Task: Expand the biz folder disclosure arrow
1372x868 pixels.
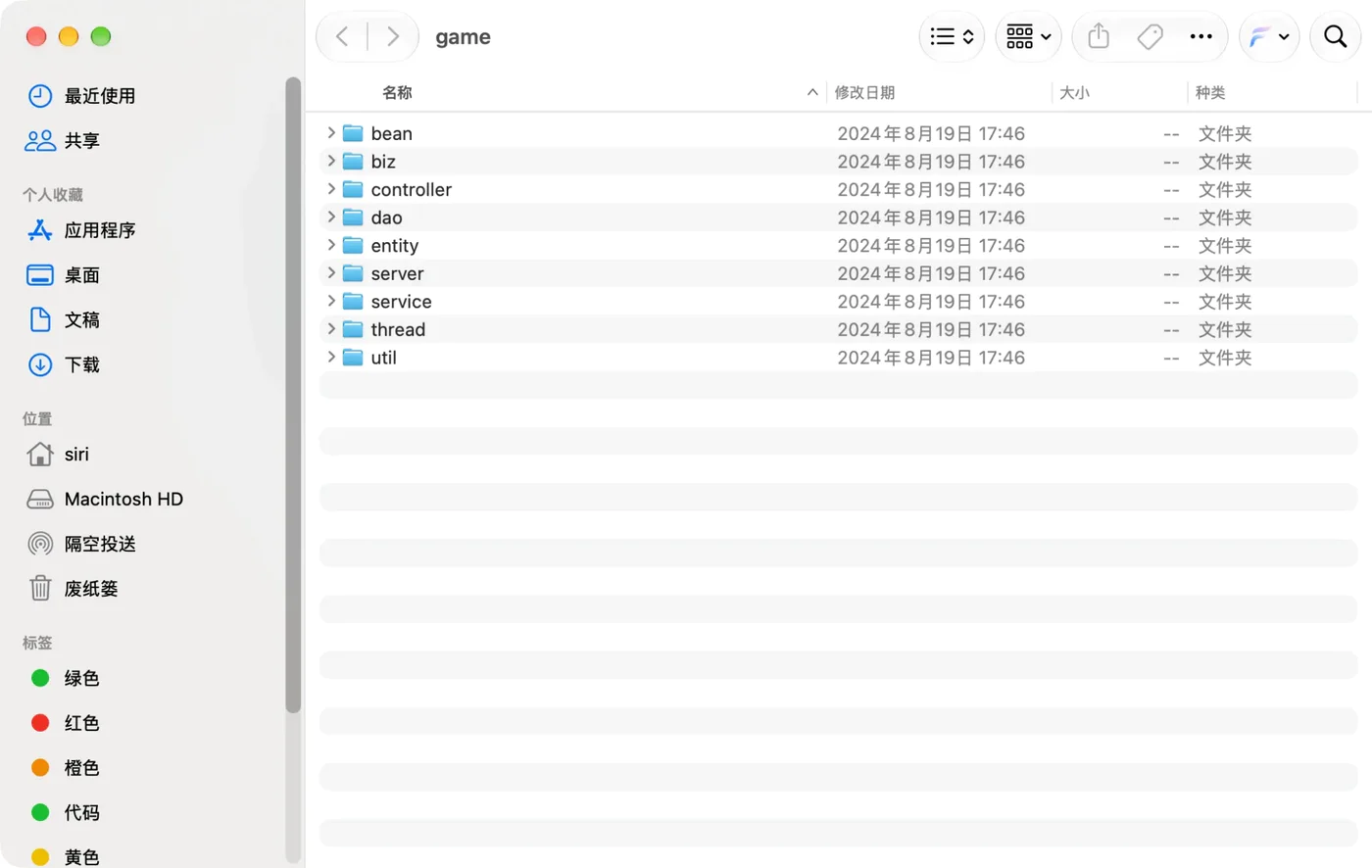Action: [x=331, y=162]
